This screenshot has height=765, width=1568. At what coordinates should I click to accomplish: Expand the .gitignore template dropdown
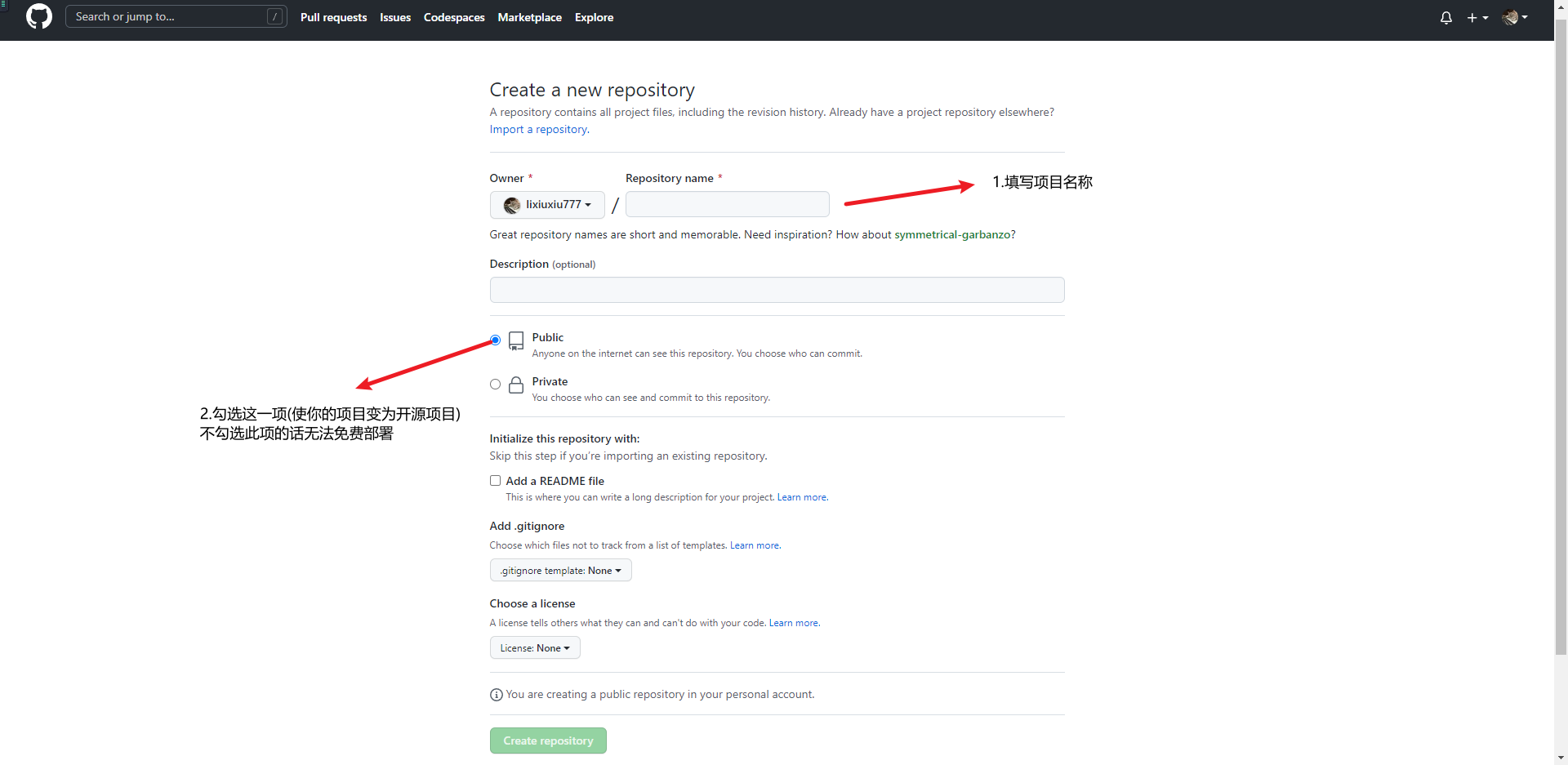coord(560,570)
